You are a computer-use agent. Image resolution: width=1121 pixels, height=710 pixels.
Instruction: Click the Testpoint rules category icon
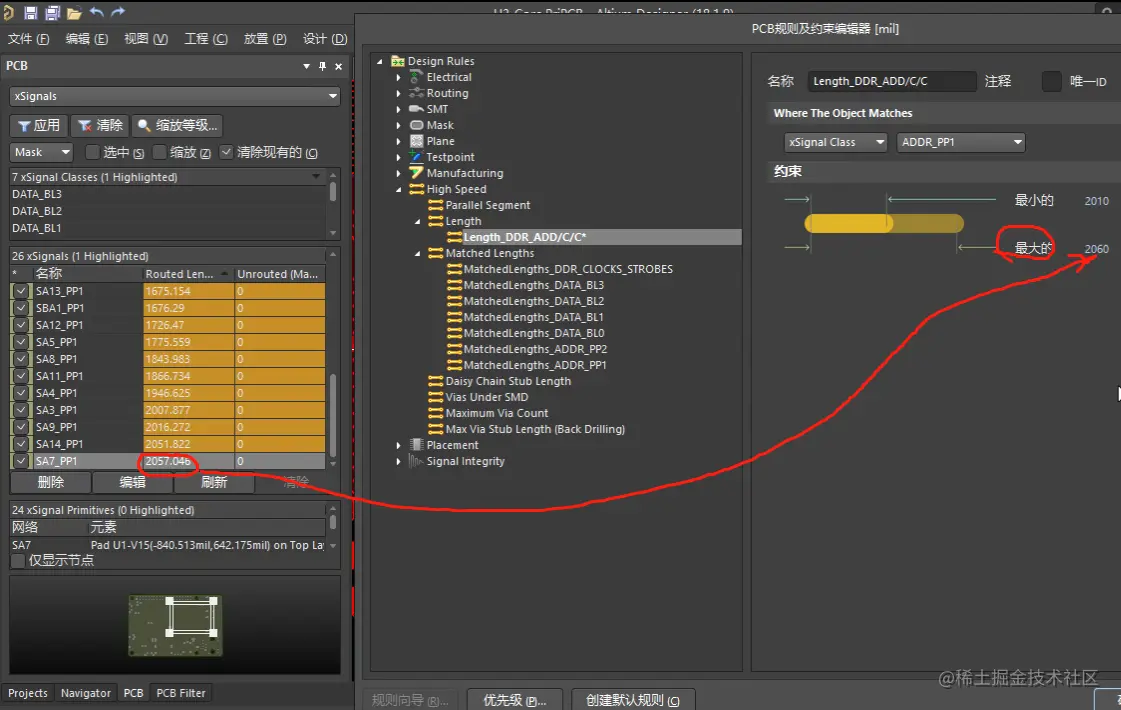[x=416, y=157]
